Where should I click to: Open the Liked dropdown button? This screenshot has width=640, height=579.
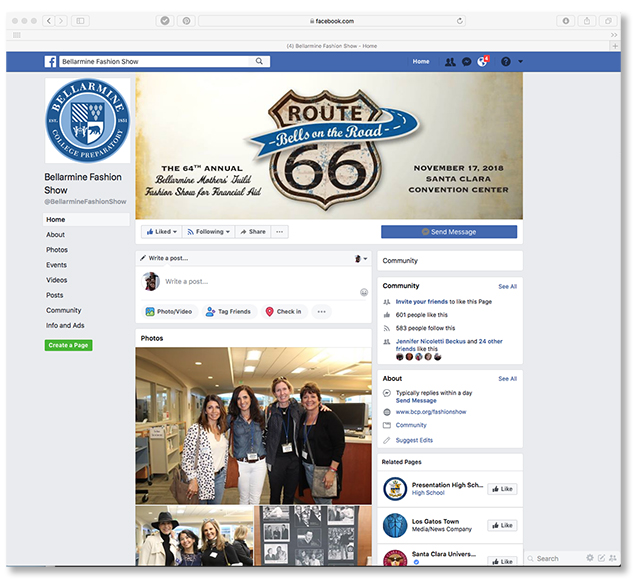tap(162, 232)
